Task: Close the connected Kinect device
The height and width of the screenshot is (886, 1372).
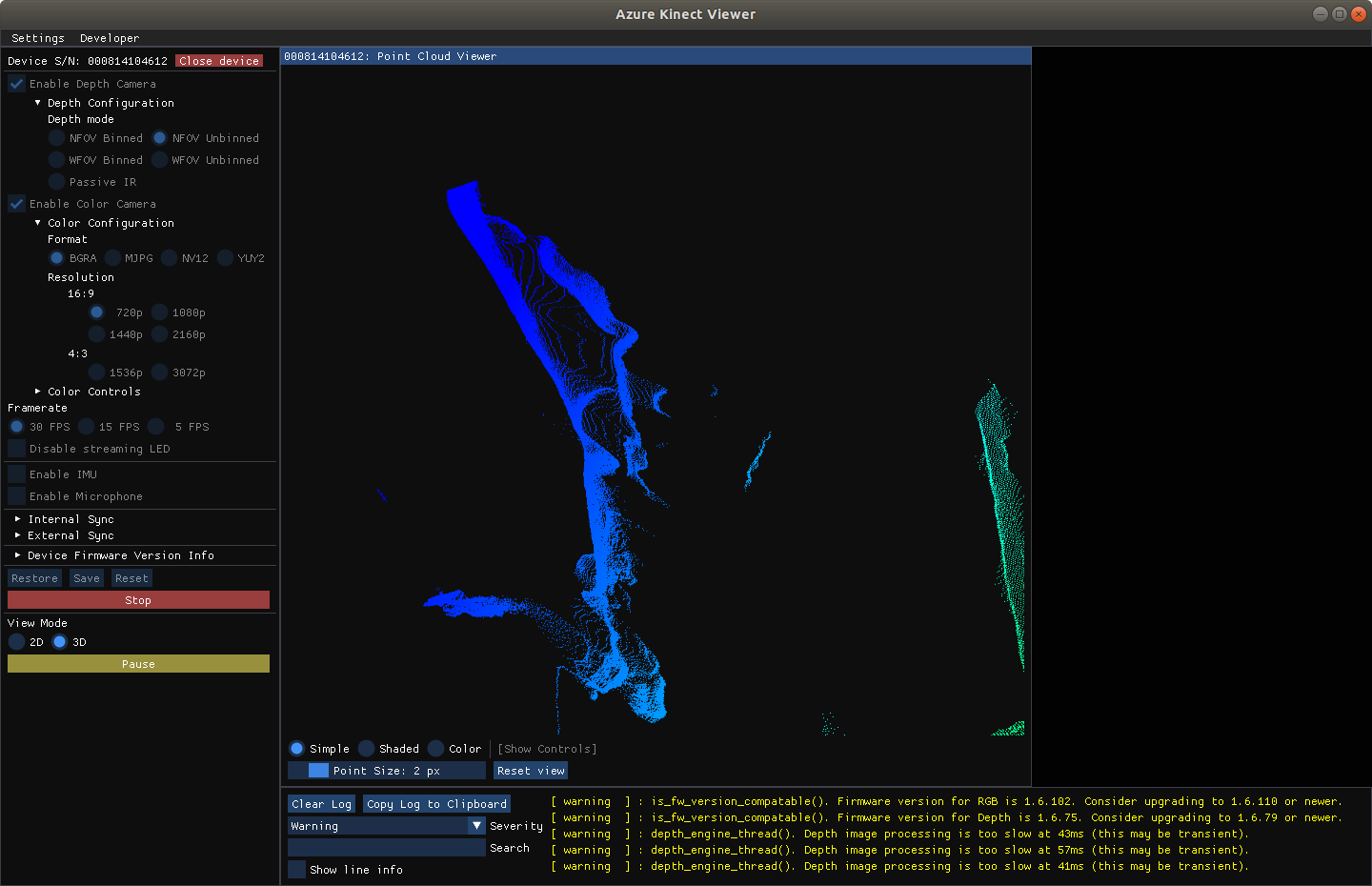Action: coord(218,60)
